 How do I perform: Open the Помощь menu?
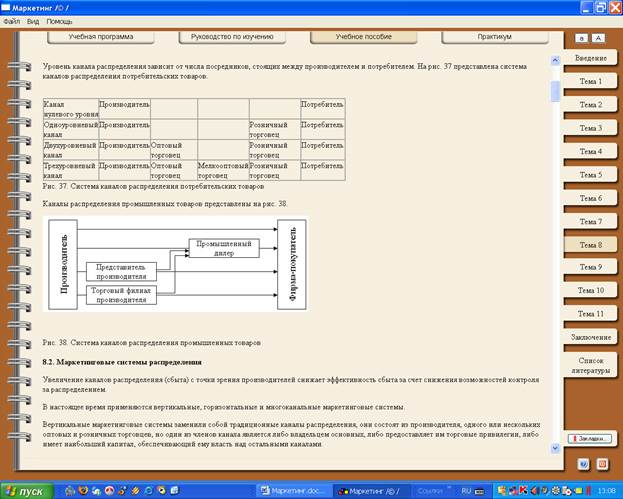click(59, 21)
